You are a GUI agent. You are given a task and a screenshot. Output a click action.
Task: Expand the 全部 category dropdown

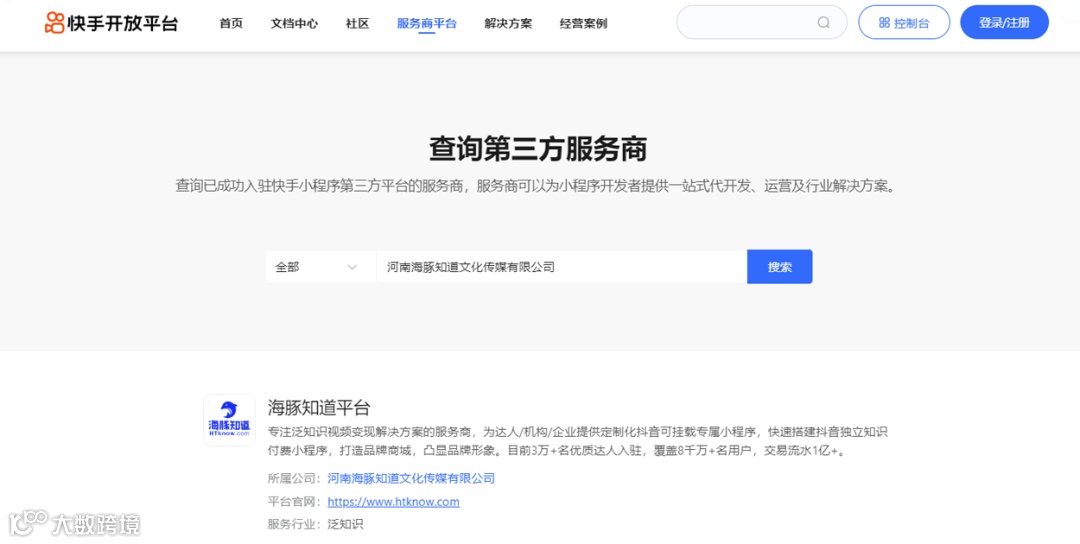point(320,267)
